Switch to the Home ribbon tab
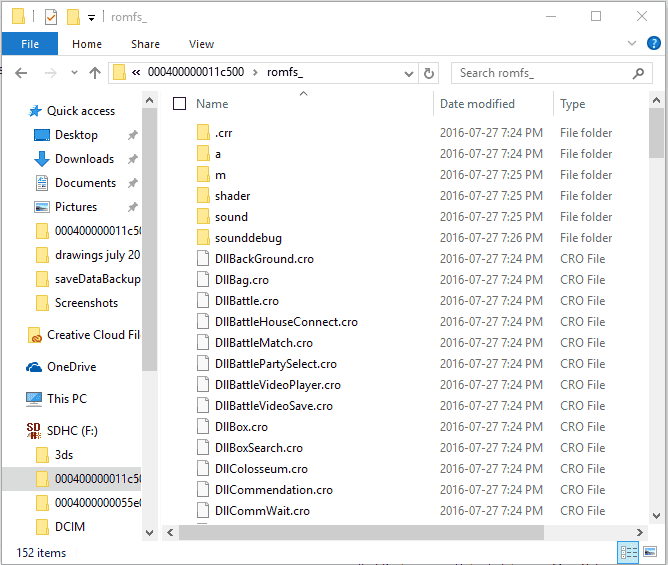The height and width of the screenshot is (565, 668). 87,44
